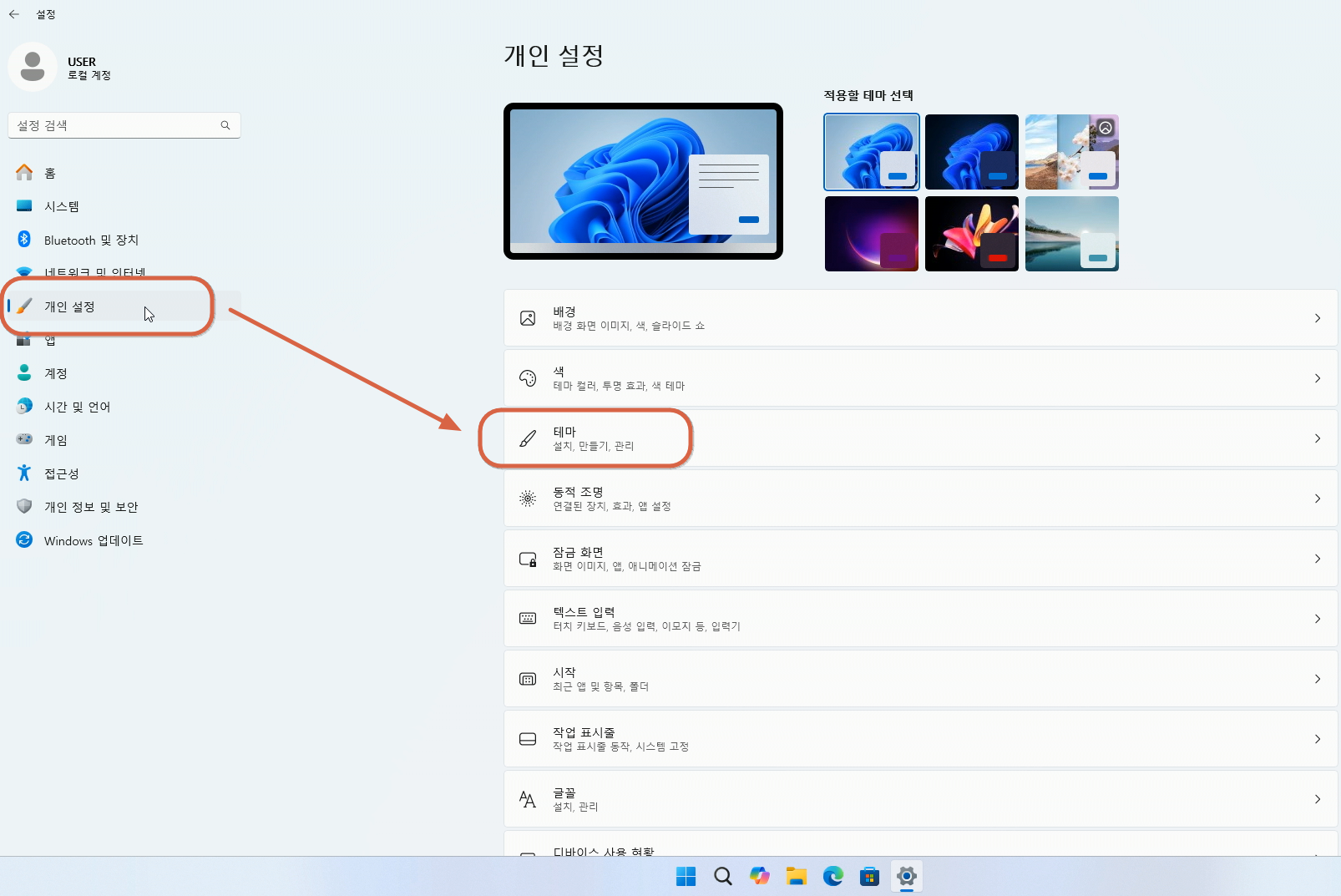The height and width of the screenshot is (896, 1341).
Task: Expand the 잠금 화면 row chevron
Action: coord(1317,558)
